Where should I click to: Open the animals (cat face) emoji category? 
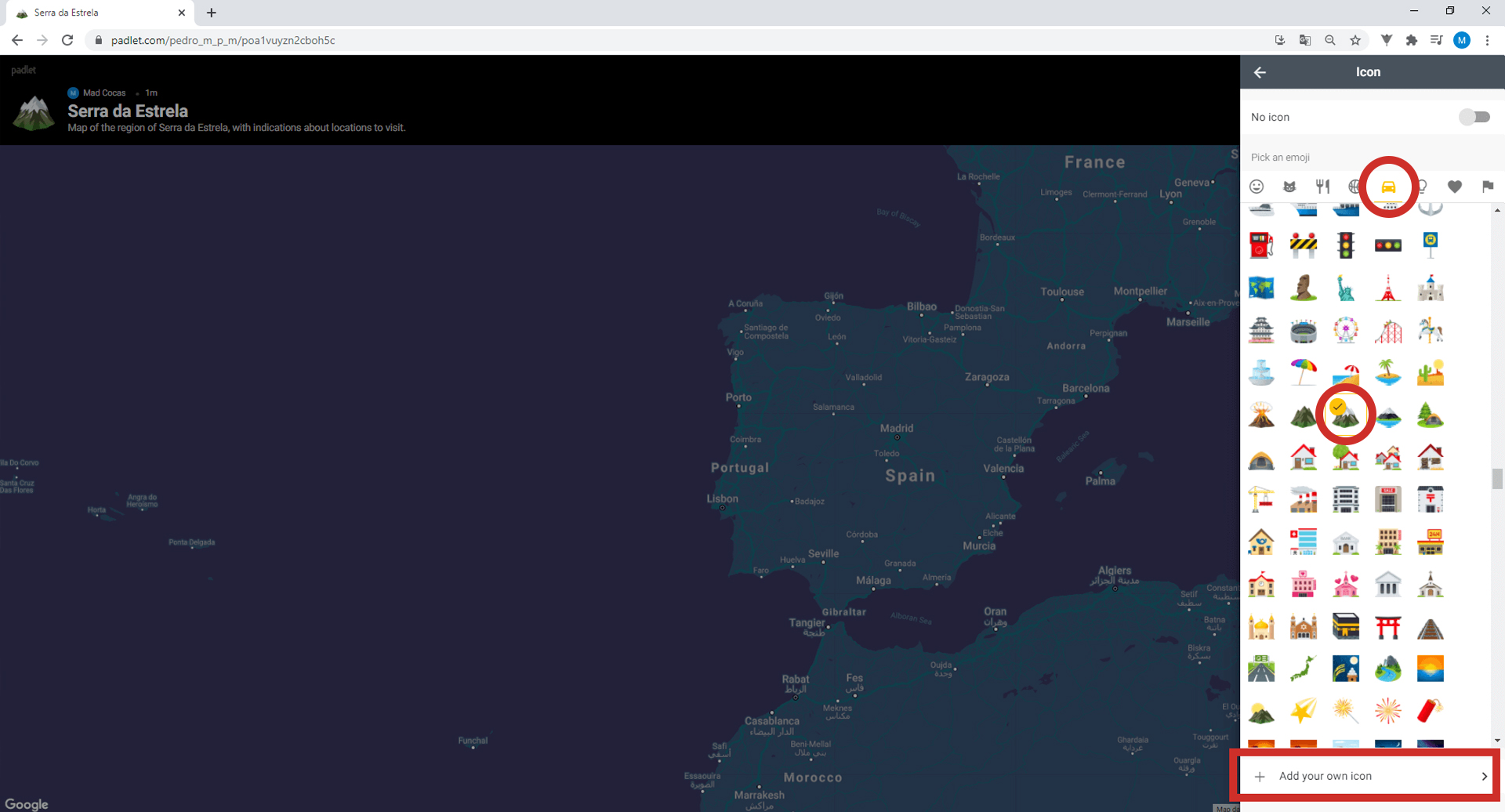pos(1289,187)
